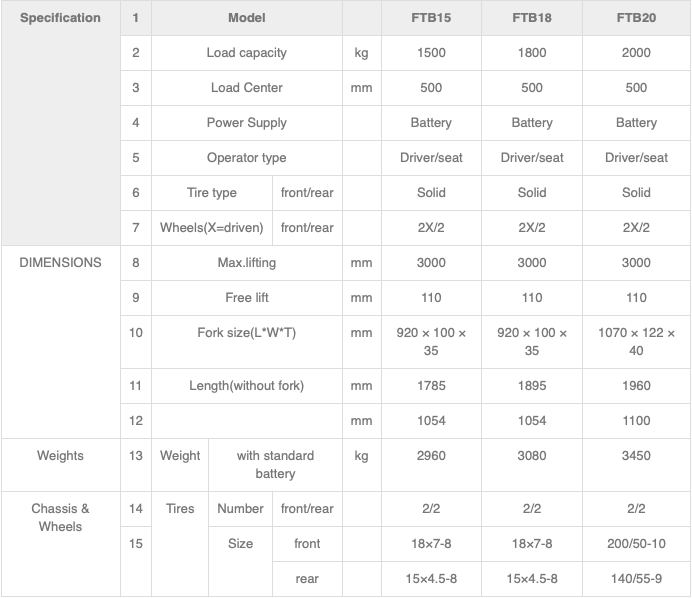Select the Fork size(L*W*T) label
The height and width of the screenshot is (598, 692).
point(247,333)
